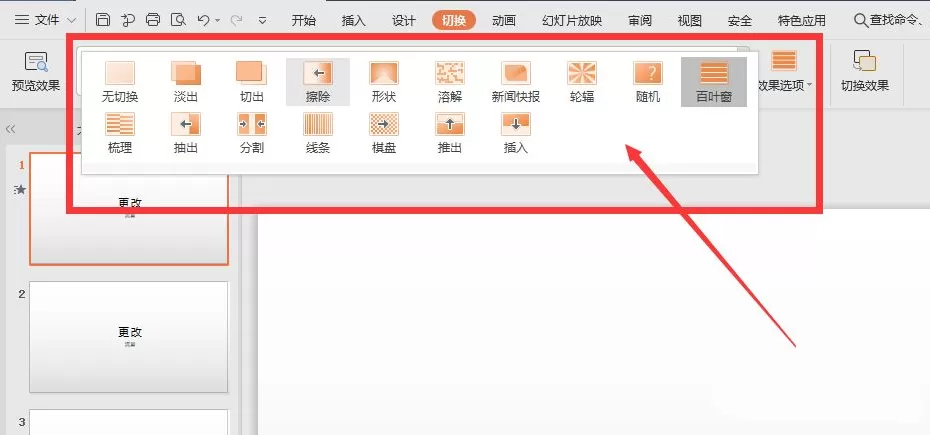
Task: Expand the undo history arrow
Action: (218, 21)
